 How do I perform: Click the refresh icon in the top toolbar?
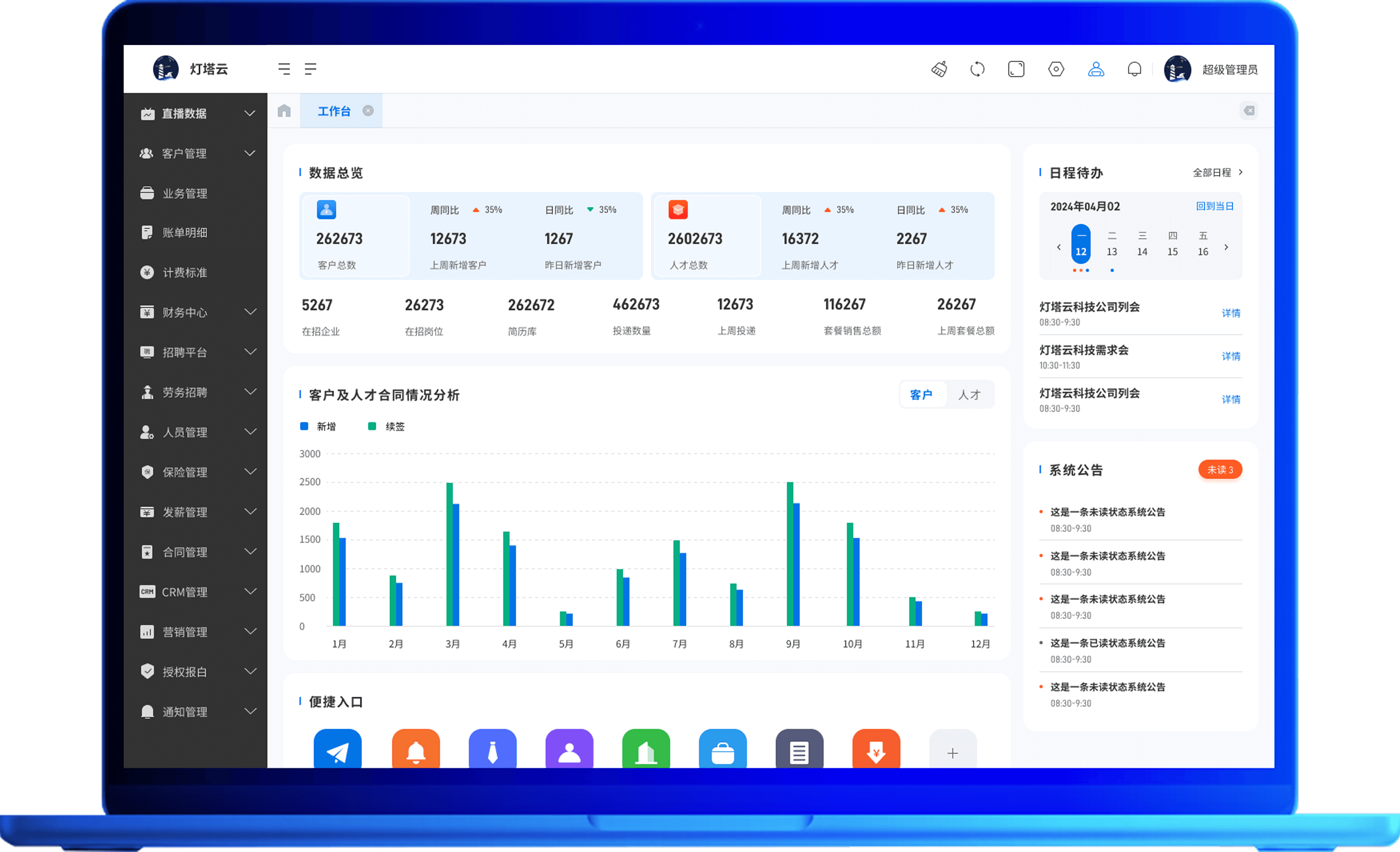tap(978, 69)
